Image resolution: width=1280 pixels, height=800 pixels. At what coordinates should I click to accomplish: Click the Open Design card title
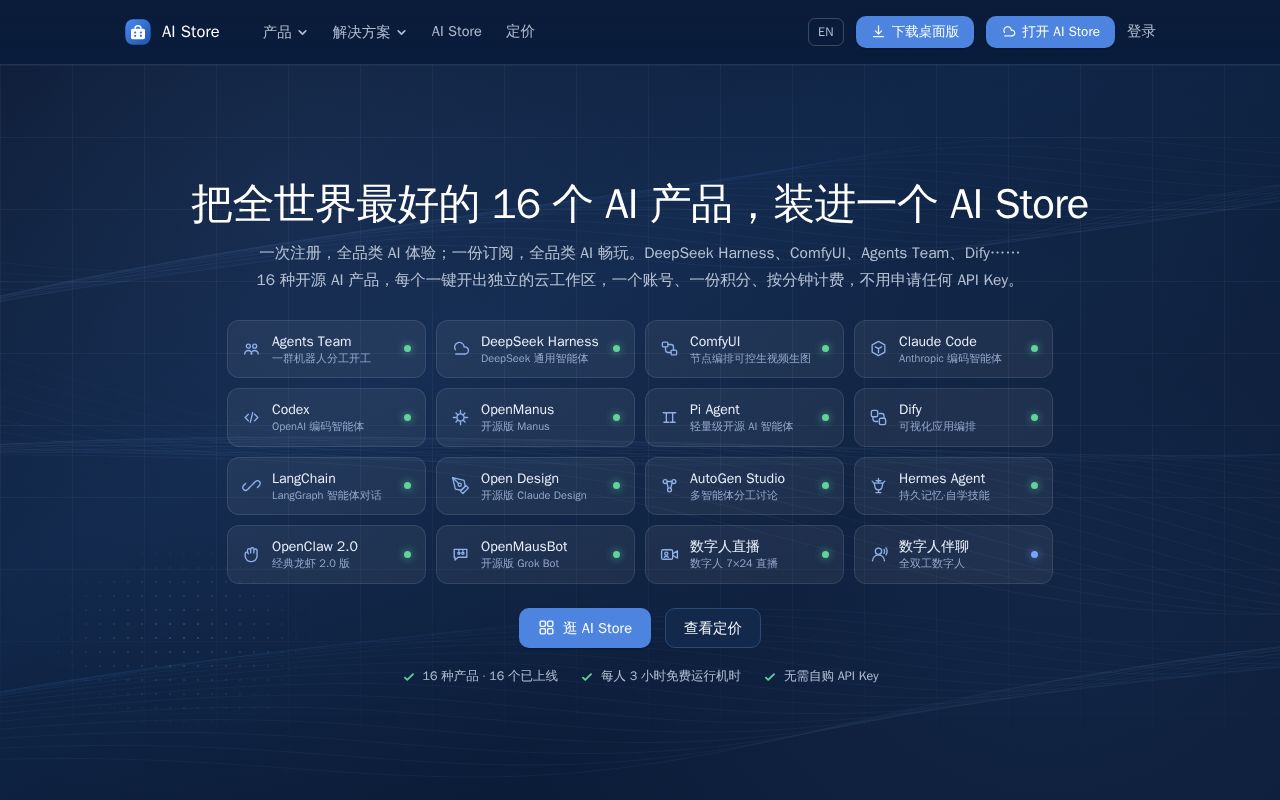pos(520,479)
